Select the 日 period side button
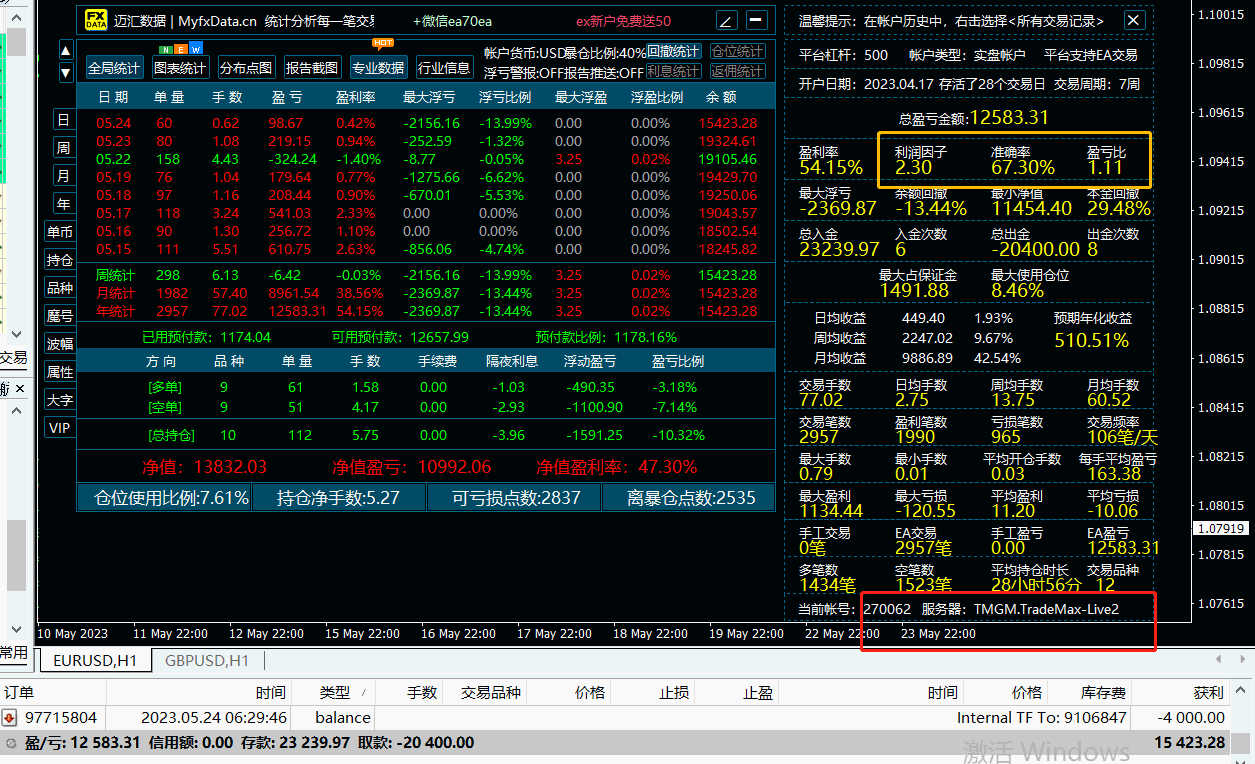 point(63,120)
